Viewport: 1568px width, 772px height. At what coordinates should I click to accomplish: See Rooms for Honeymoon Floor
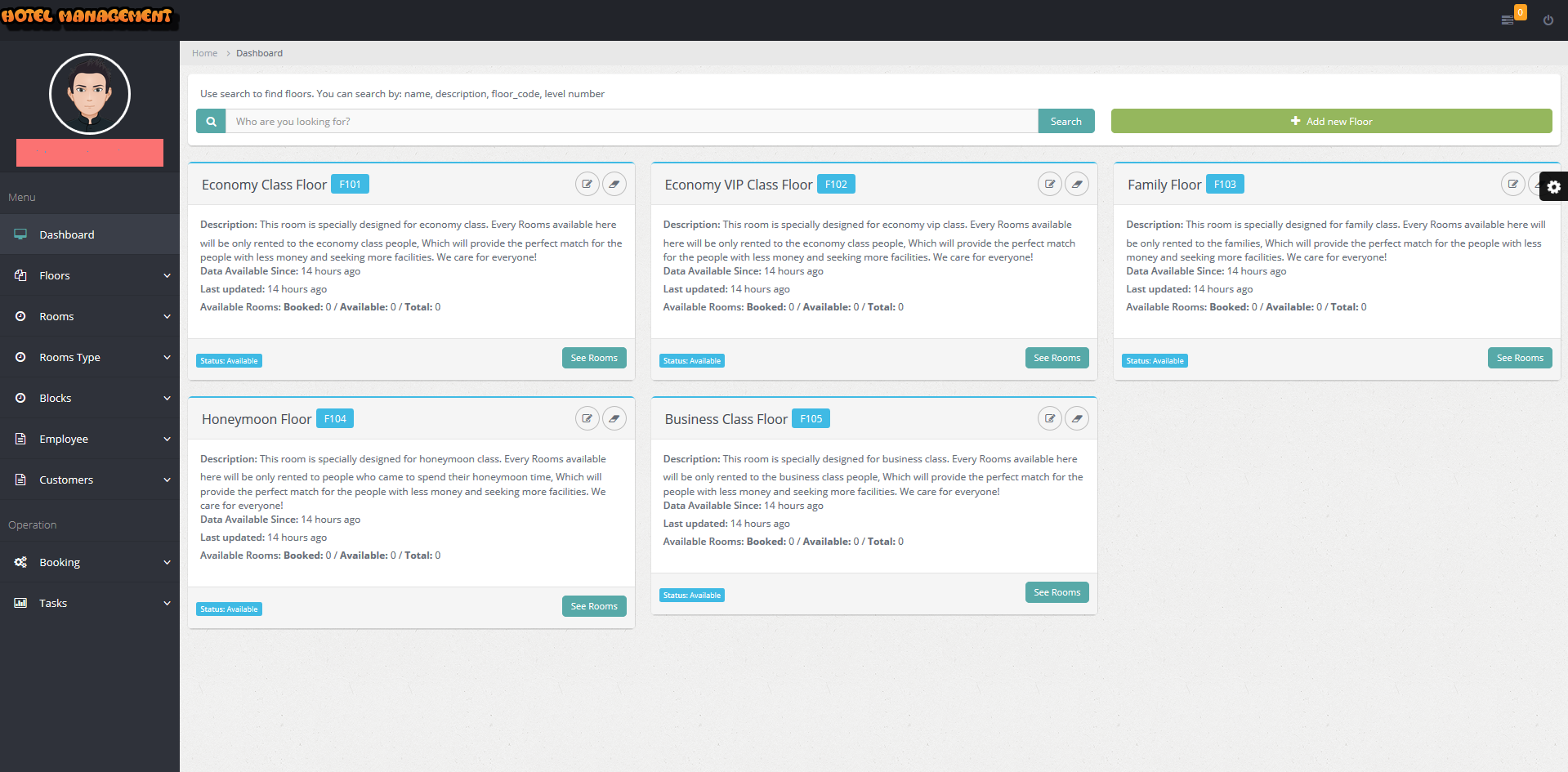point(593,606)
